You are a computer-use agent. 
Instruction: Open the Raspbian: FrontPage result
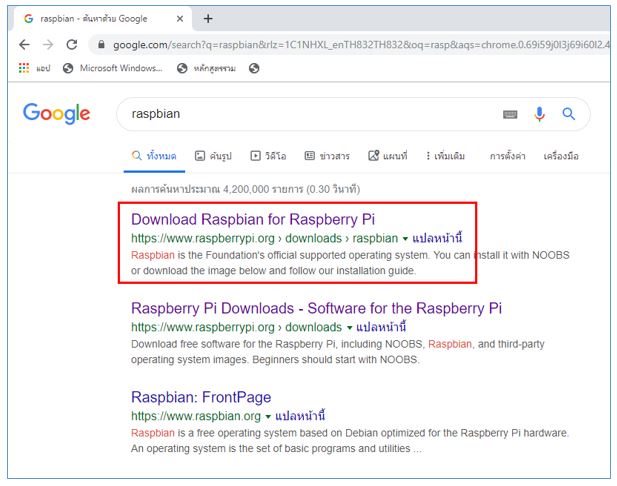(201, 397)
